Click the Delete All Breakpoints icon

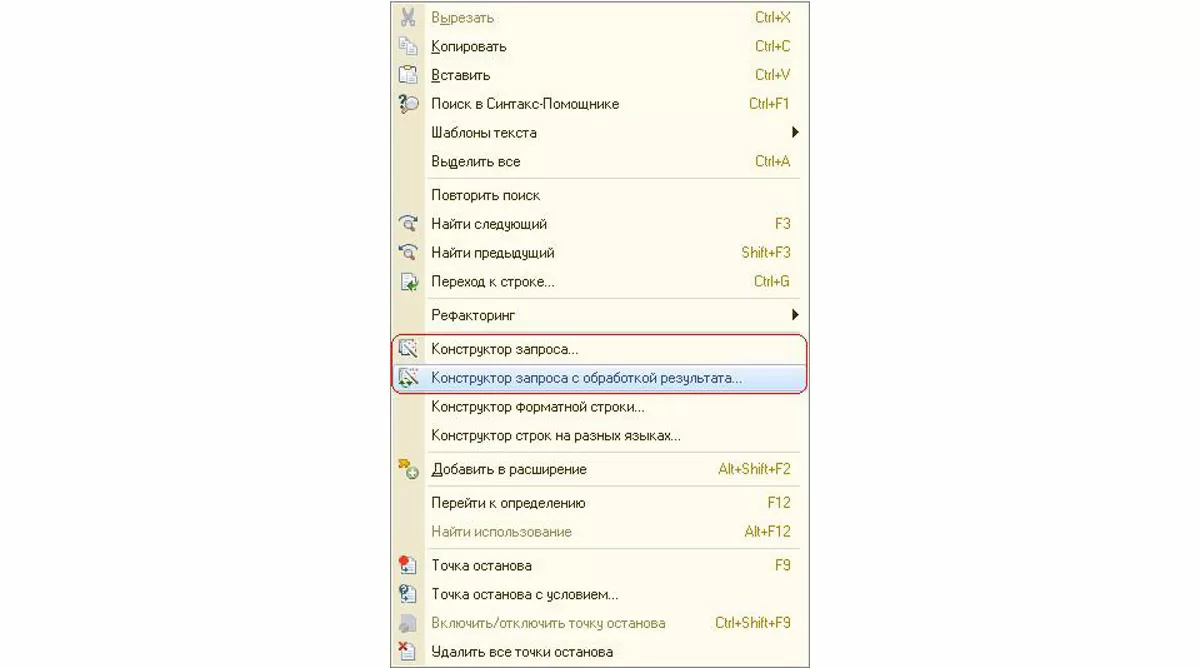[407, 652]
